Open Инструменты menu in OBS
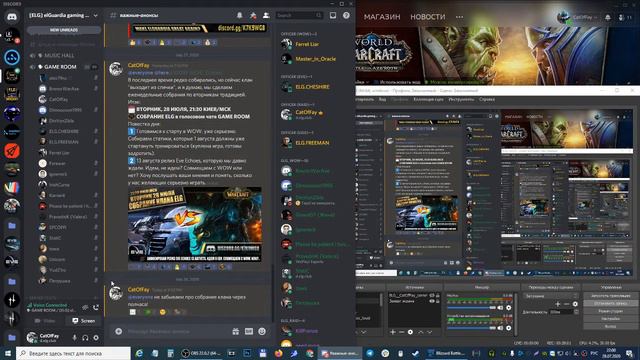Image resolution: width=640 pixels, height=360 pixels. click(461, 99)
